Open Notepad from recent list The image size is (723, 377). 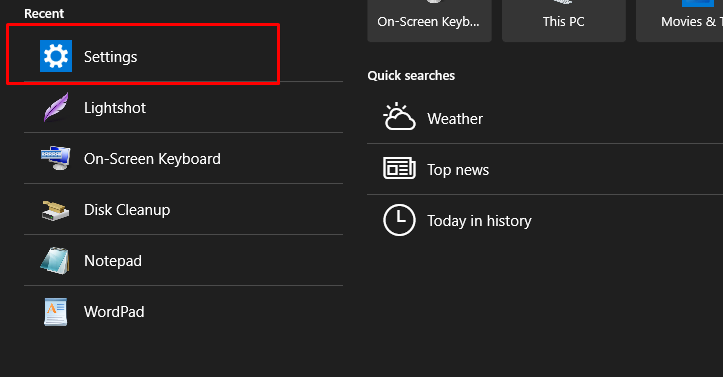184,260
